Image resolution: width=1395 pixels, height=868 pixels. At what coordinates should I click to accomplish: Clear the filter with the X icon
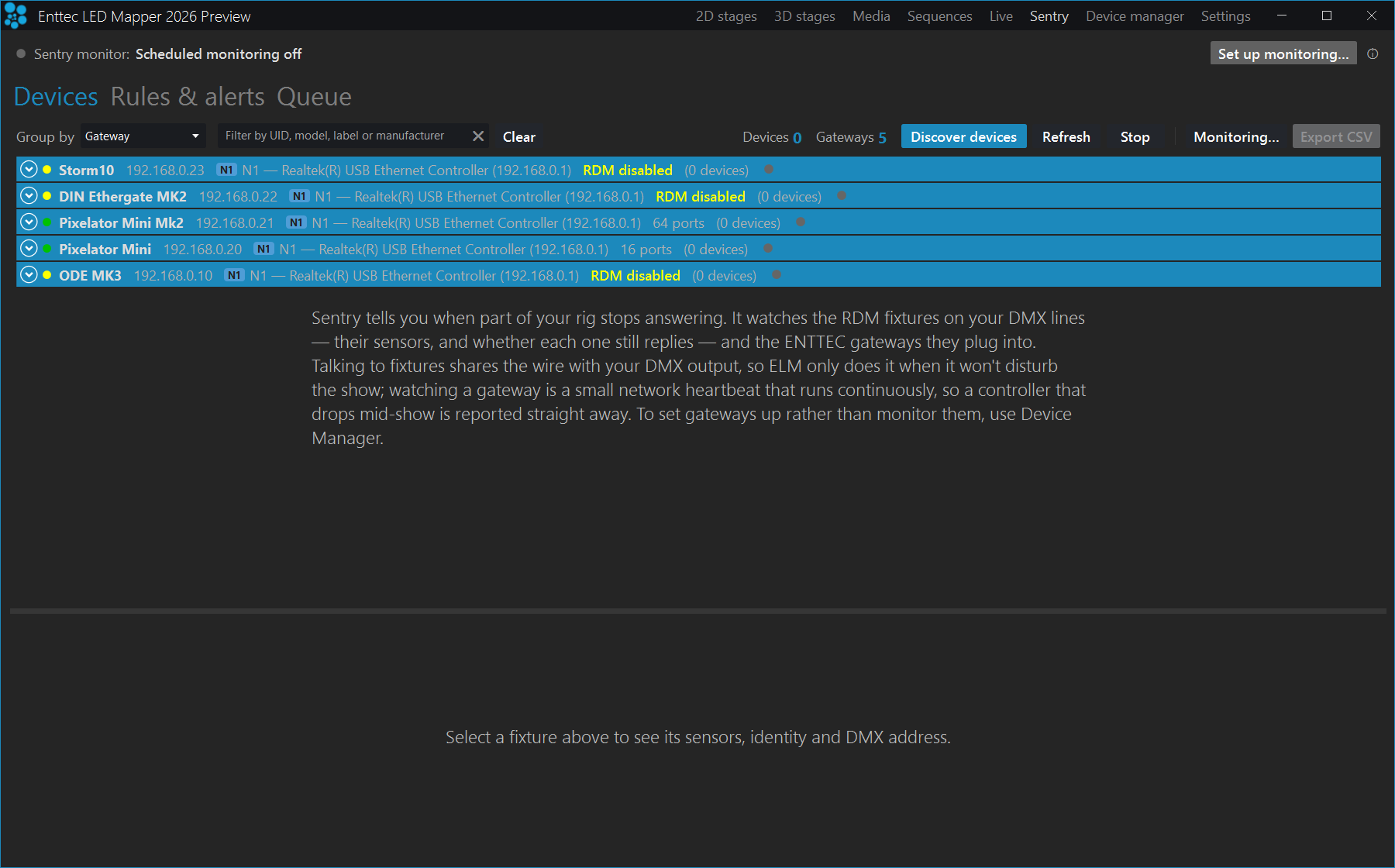(x=478, y=136)
